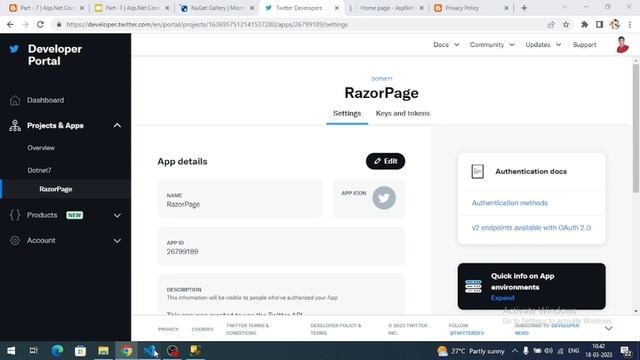Open Authentication methods link

click(509, 203)
